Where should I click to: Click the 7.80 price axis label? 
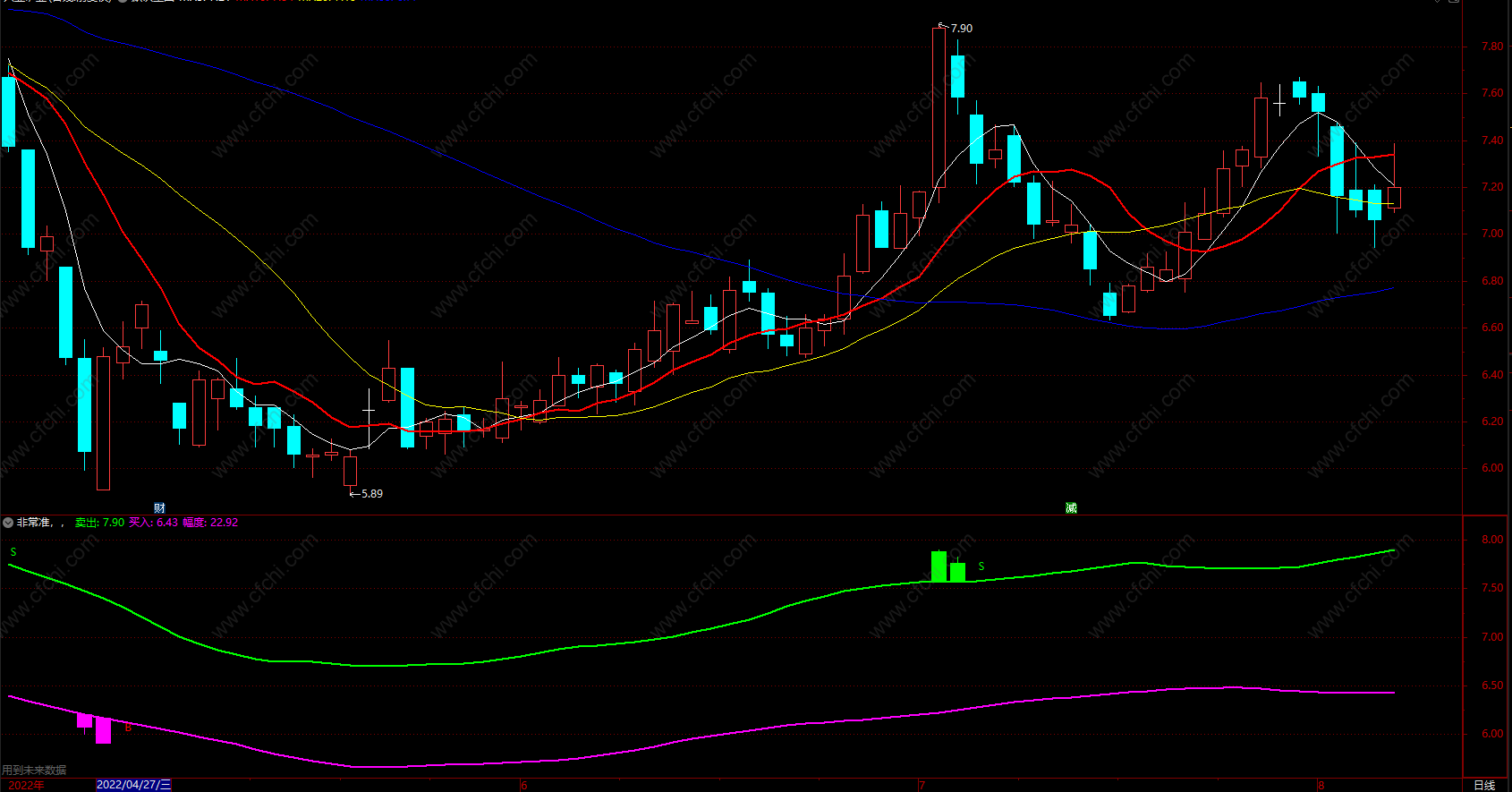point(1492,47)
